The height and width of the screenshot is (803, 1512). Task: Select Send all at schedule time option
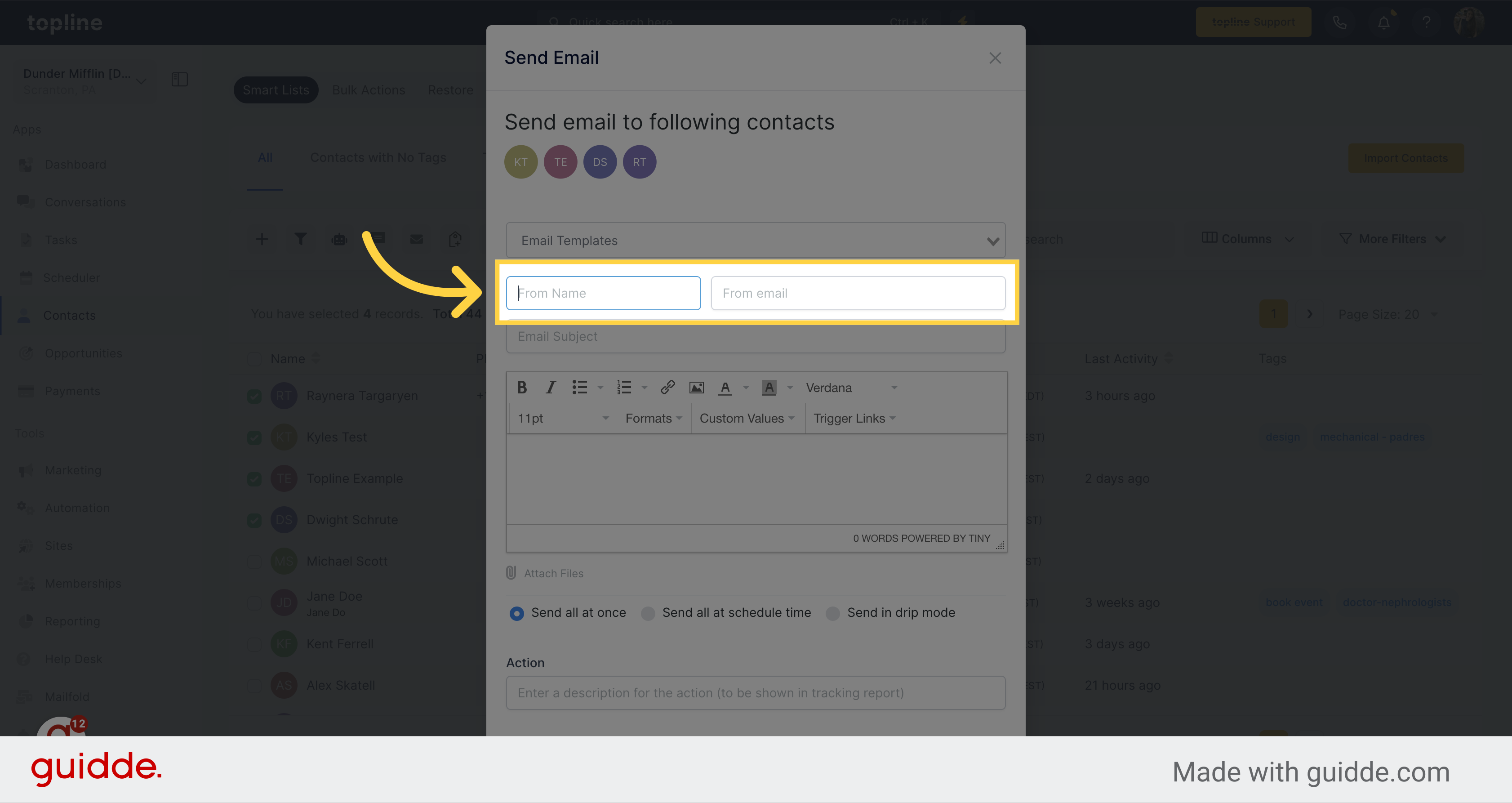point(649,612)
